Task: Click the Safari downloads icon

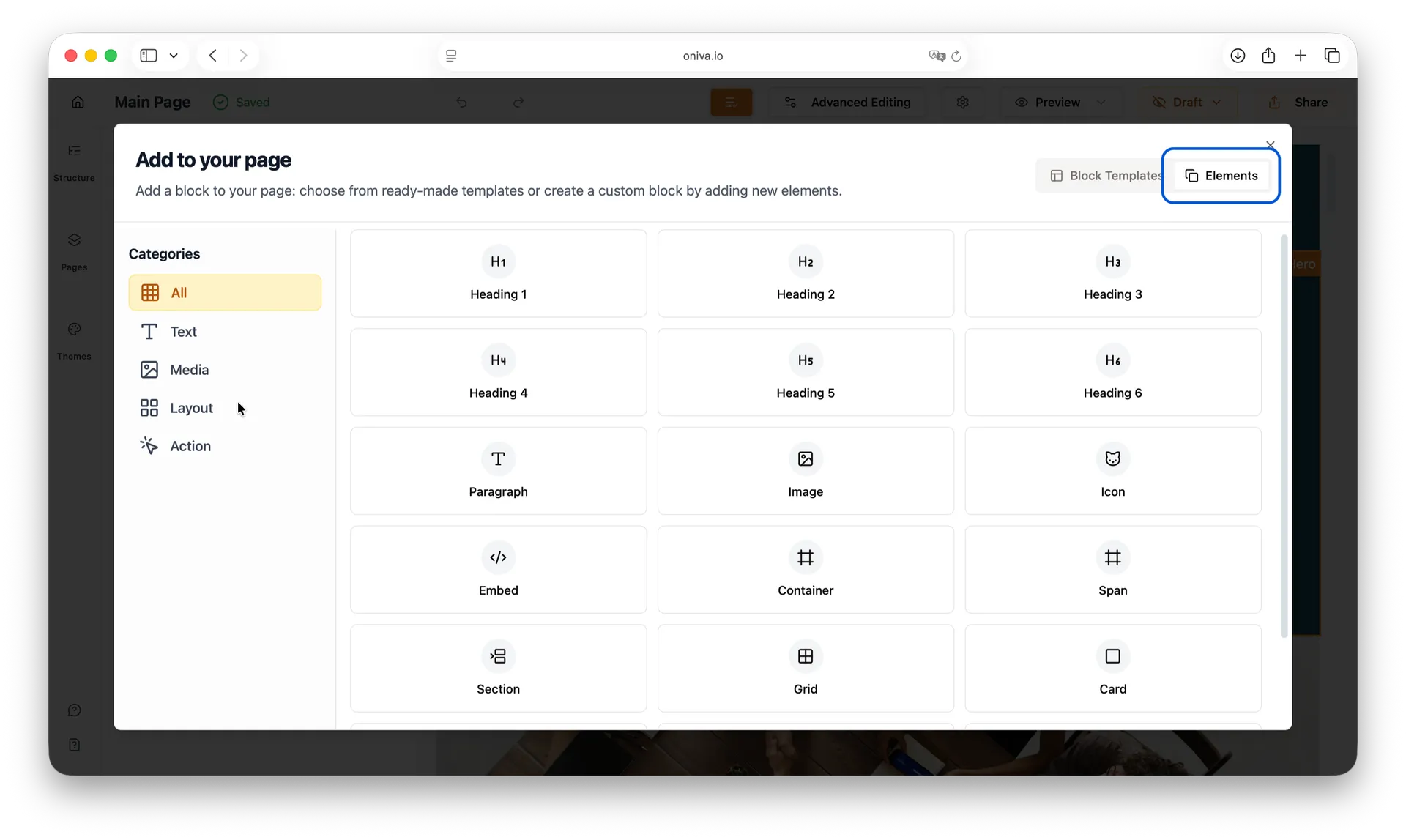Action: [1238, 55]
